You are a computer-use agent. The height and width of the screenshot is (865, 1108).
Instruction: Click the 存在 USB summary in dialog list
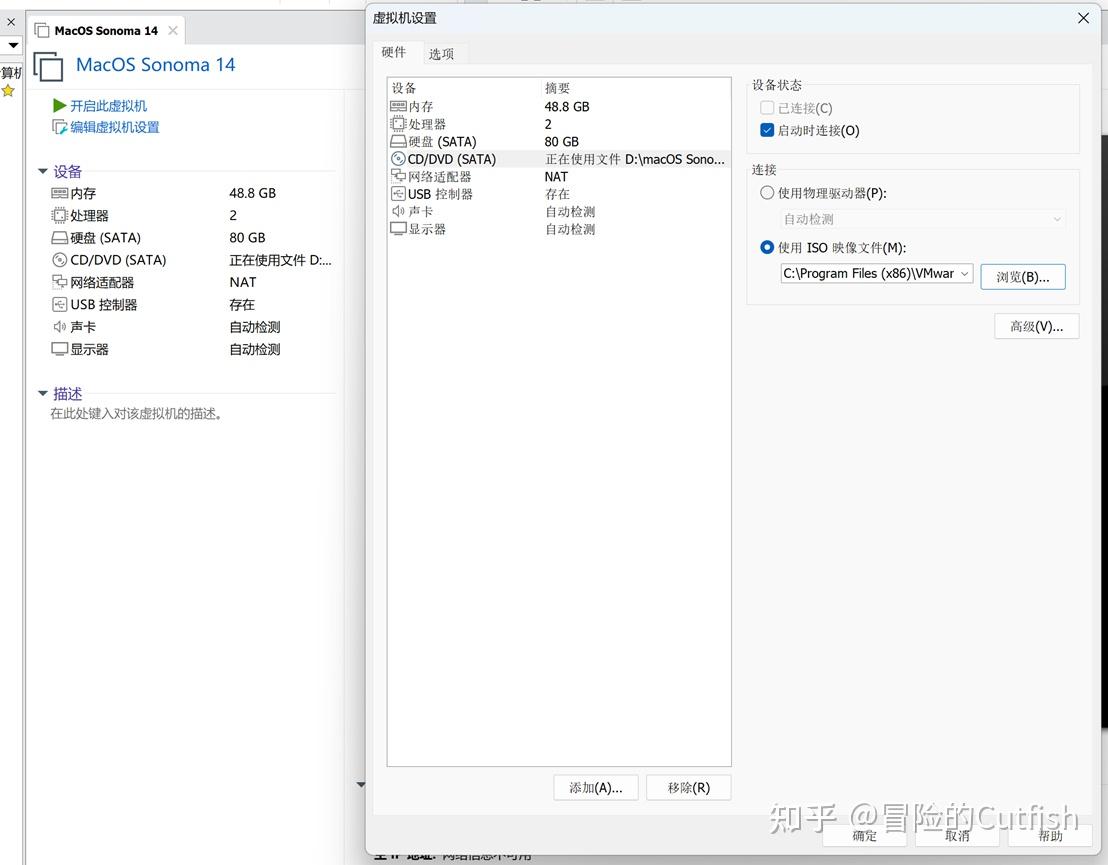[x=558, y=194]
